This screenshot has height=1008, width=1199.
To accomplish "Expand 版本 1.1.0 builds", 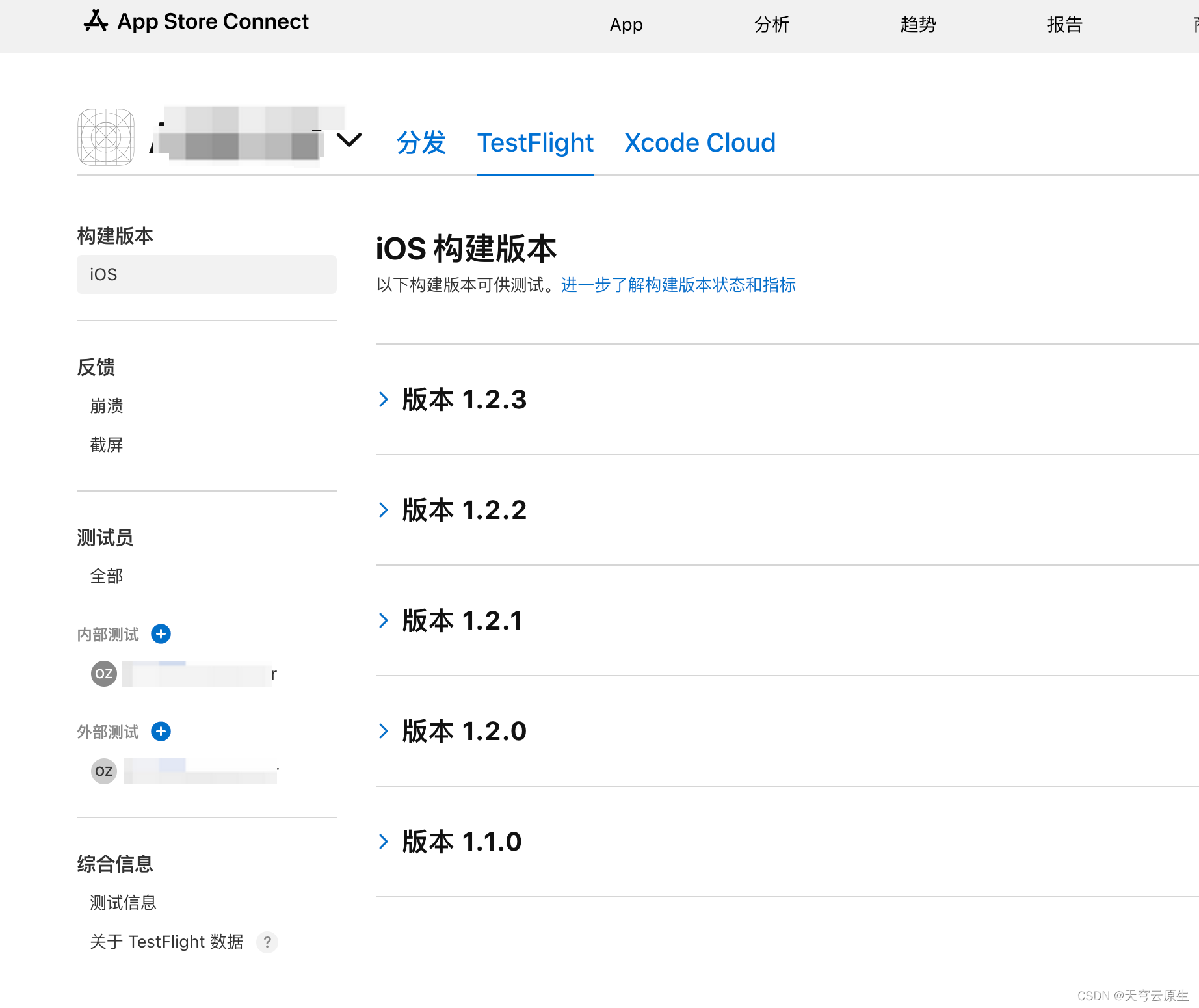I will 384,842.
